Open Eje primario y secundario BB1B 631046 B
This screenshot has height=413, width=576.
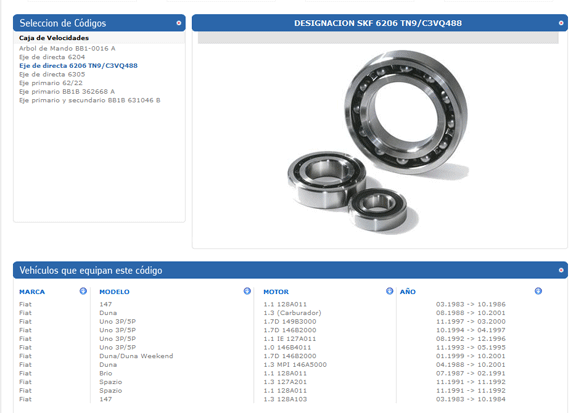[x=90, y=100]
